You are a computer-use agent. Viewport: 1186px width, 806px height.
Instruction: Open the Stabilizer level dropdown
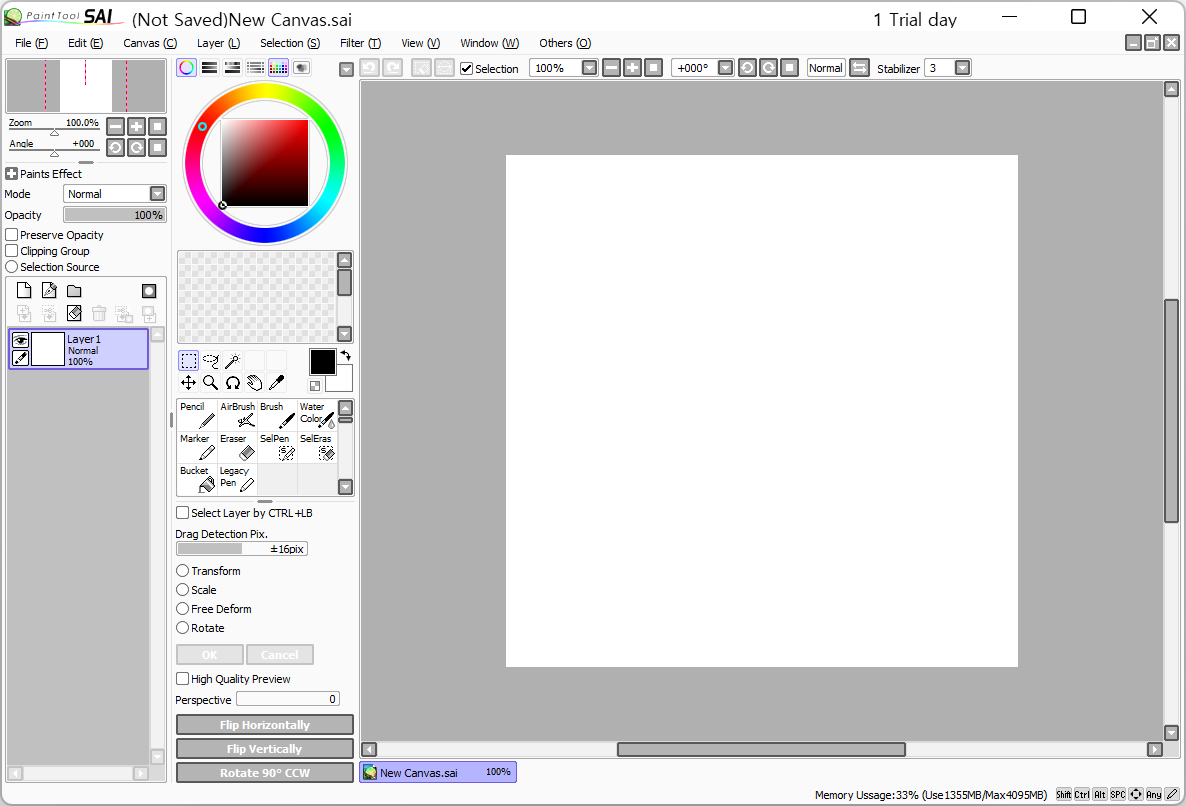(960, 68)
